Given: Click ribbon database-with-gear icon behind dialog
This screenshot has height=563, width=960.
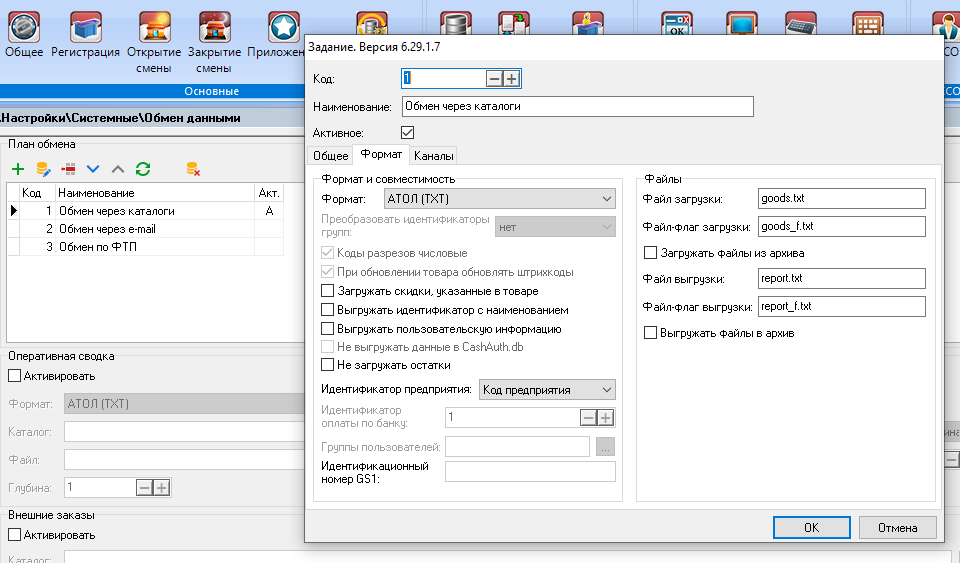Looking at the screenshot, I should tap(372, 23).
